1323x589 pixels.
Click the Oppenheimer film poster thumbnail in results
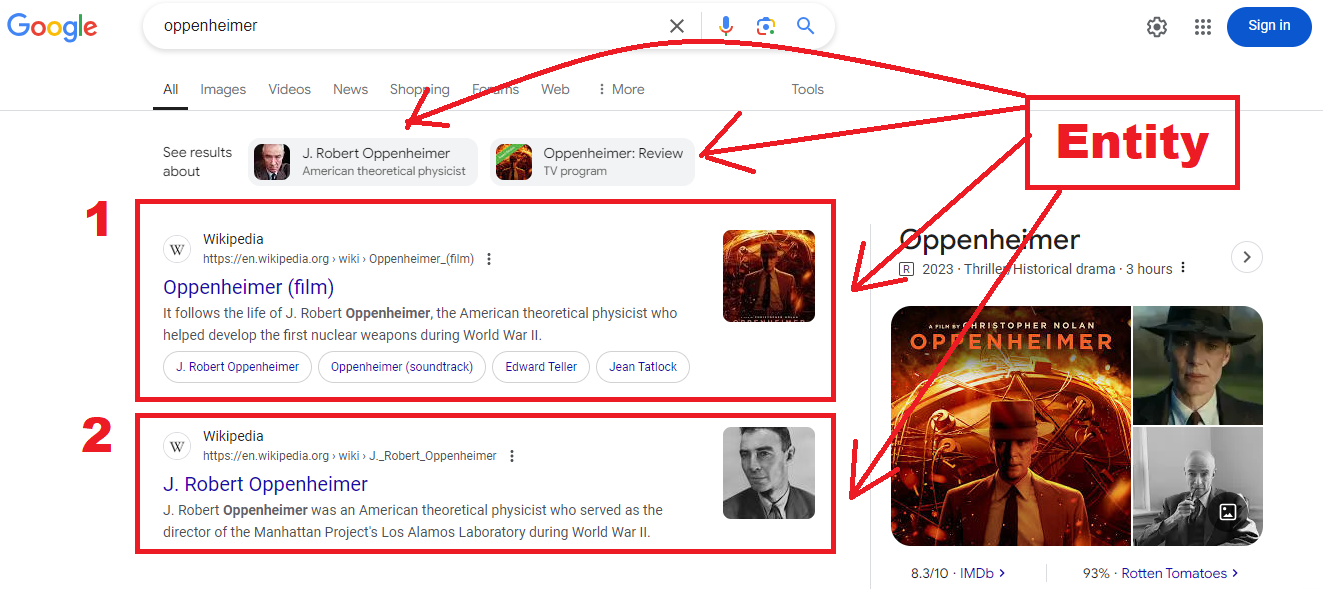pyautogui.click(x=769, y=276)
